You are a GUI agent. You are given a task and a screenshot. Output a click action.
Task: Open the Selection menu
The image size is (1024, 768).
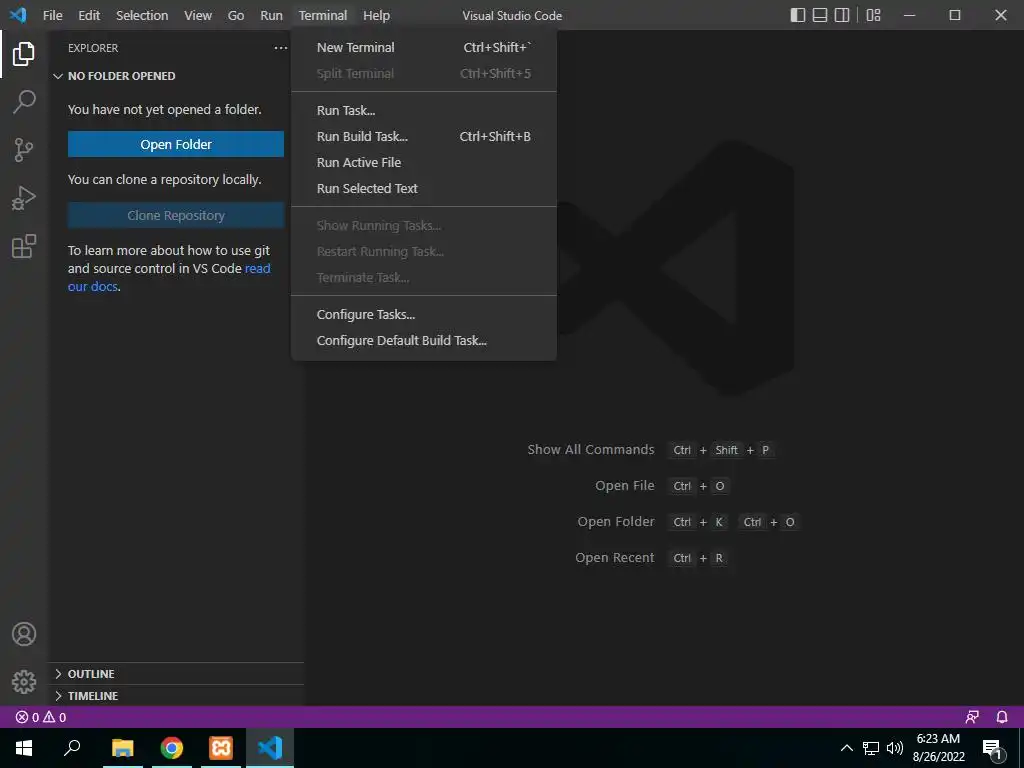tap(142, 15)
